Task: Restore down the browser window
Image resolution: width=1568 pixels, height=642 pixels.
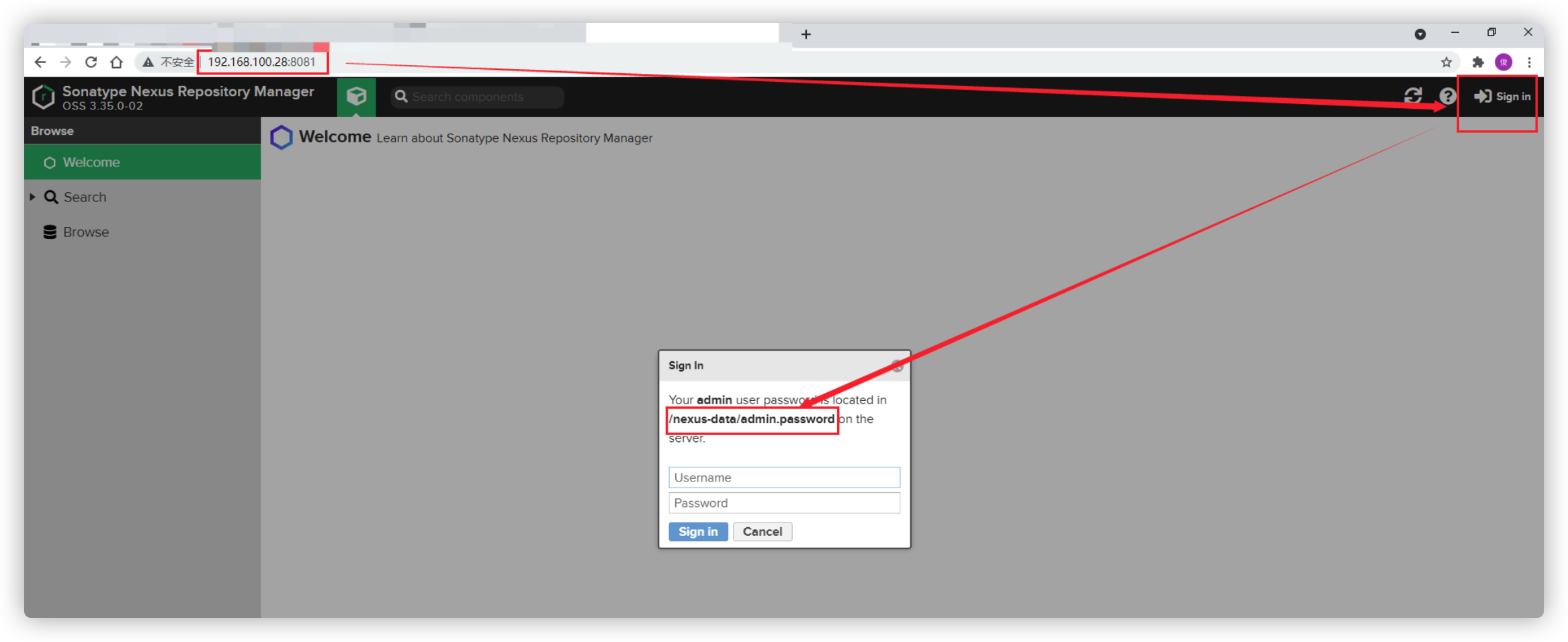Action: [1491, 32]
